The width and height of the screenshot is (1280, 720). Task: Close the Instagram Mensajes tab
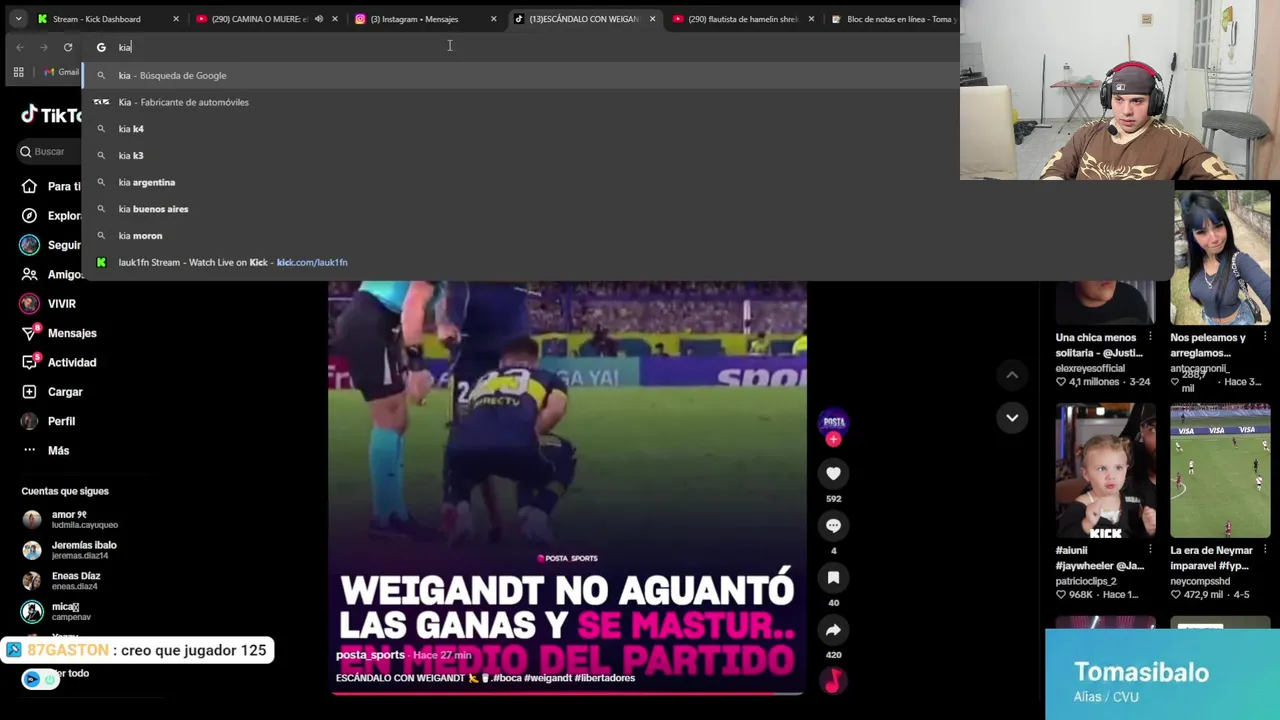point(493,18)
